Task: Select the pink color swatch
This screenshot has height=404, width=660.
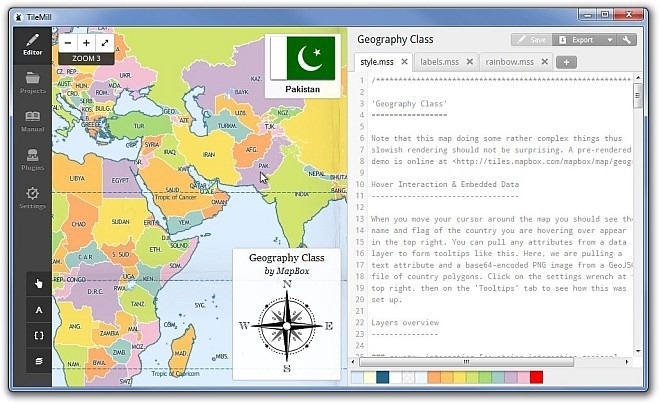Action: 523,377
